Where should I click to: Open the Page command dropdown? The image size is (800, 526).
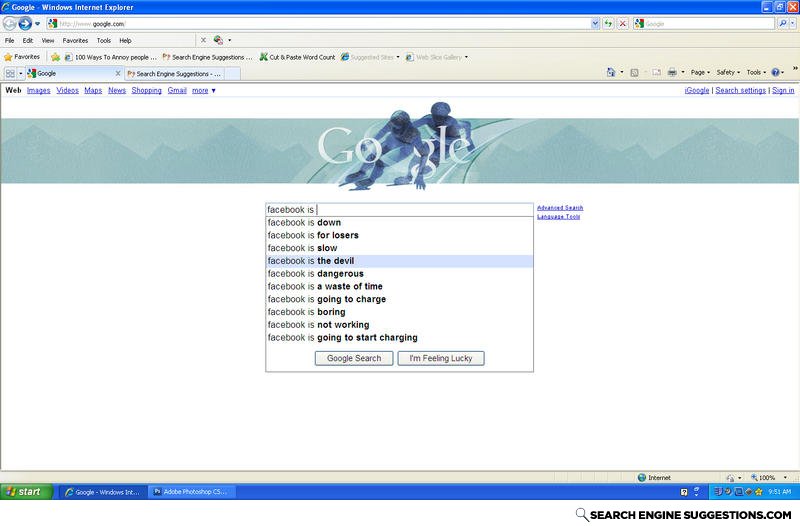coord(700,72)
